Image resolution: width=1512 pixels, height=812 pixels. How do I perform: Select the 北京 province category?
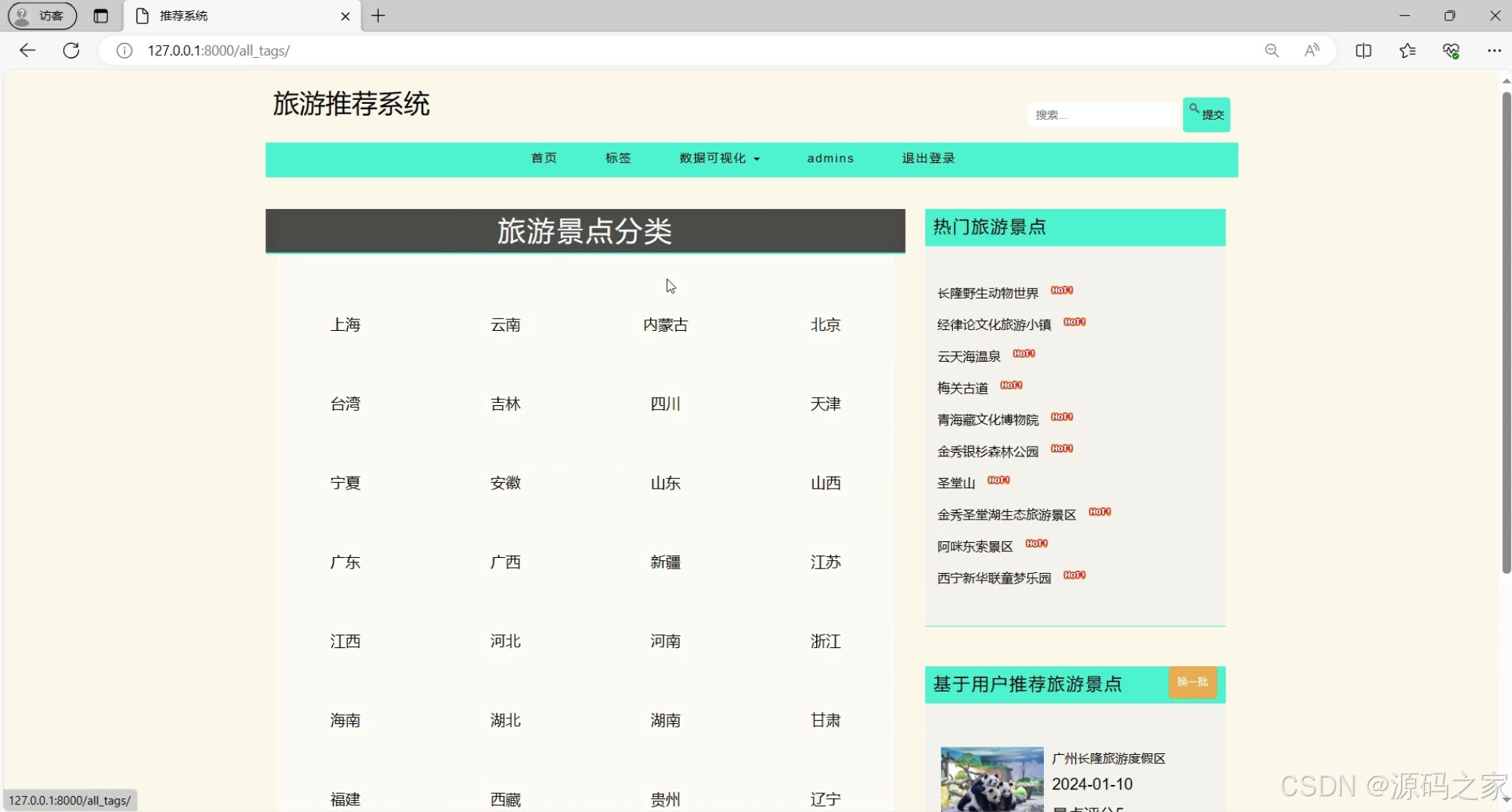pos(825,325)
